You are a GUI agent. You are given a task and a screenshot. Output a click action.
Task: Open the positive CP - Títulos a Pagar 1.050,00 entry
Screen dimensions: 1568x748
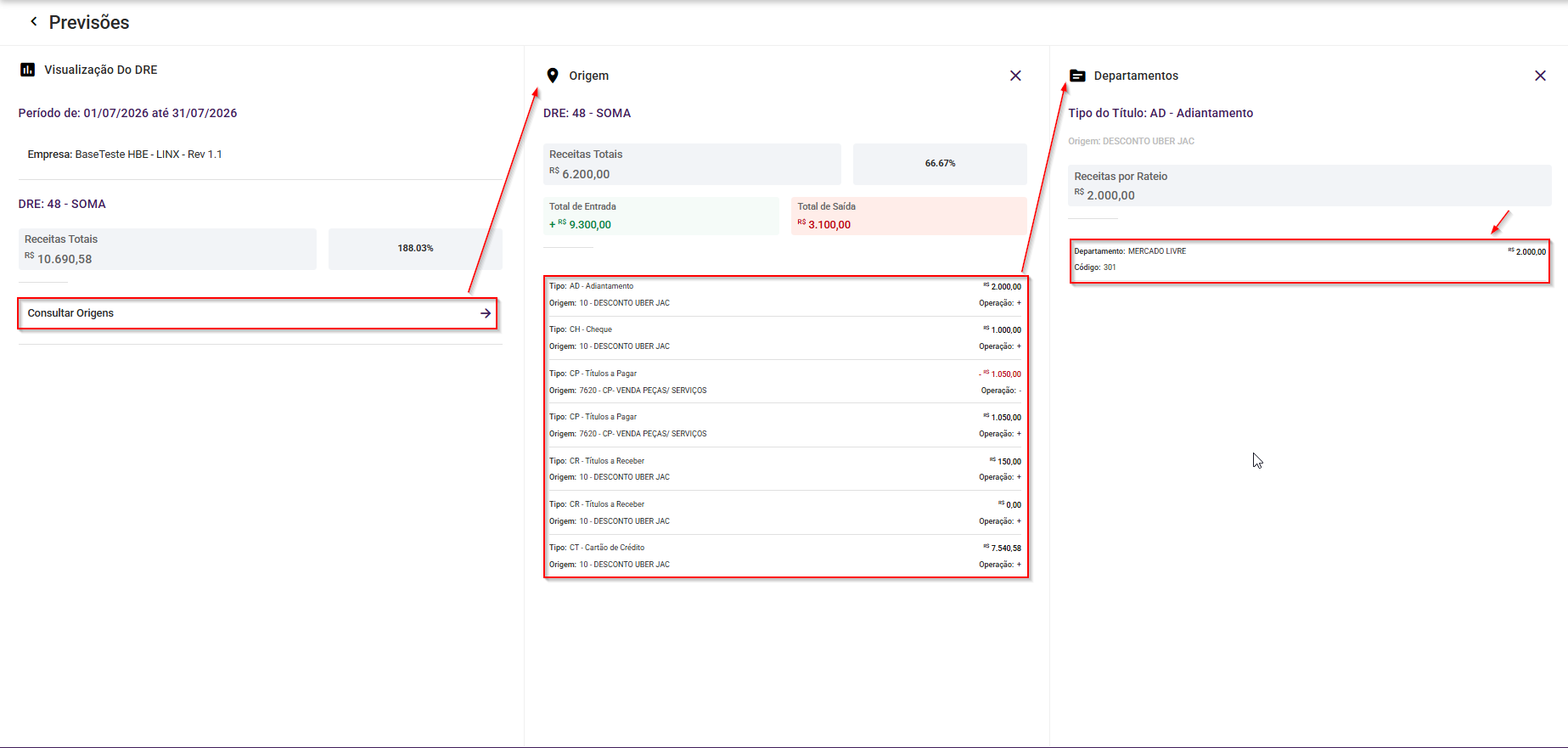(x=785, y=425)
